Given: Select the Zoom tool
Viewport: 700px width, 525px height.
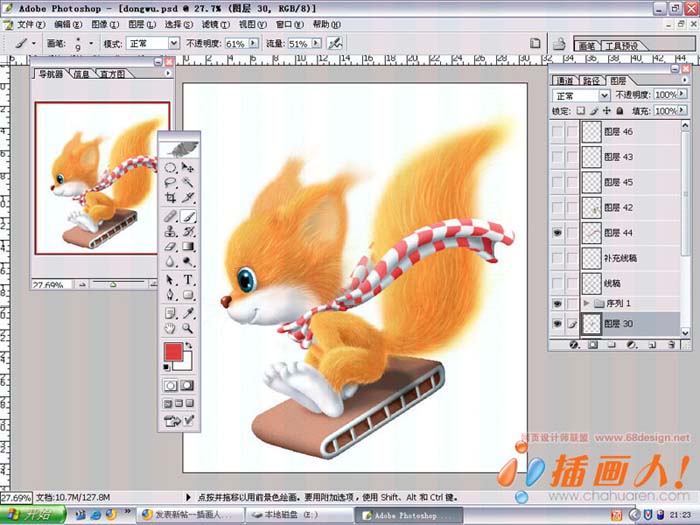Looking at the screenshot, I should click(x=188, y=329).
